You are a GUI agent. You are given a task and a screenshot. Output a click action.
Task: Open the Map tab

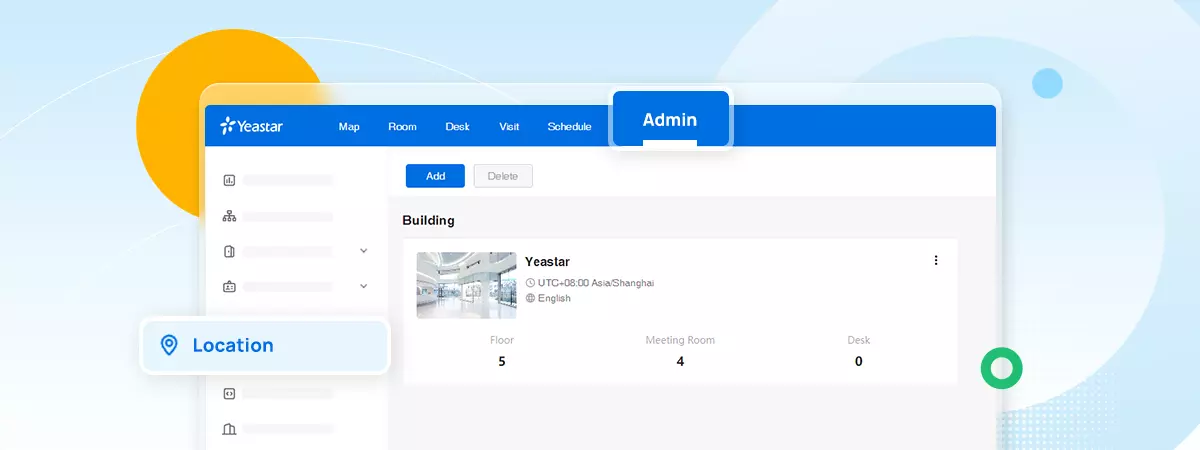coord(349,126)
